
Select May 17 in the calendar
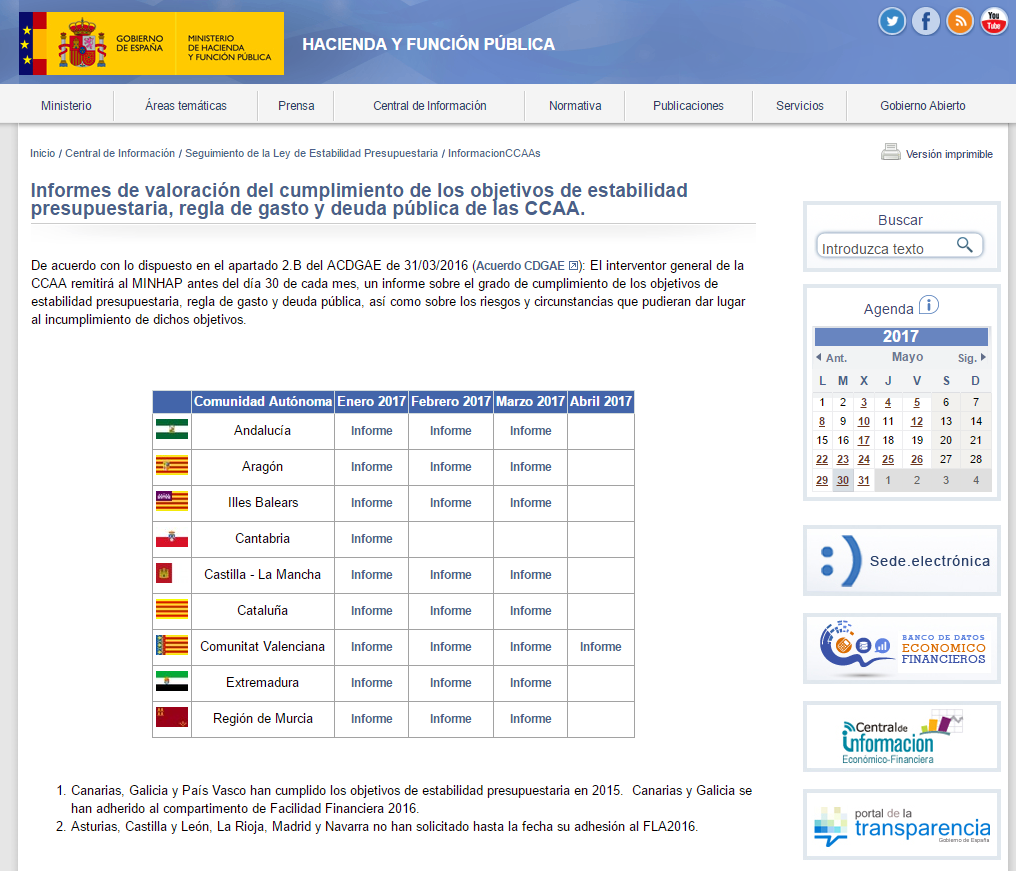[x=864, y=440]
